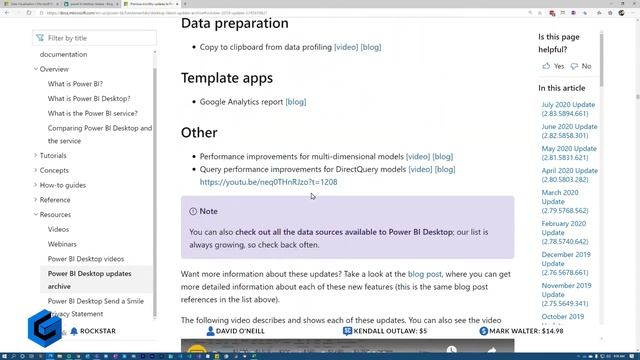Click the taskbar search magnifier icon
The image size is (640, 360).
[13, 356]
